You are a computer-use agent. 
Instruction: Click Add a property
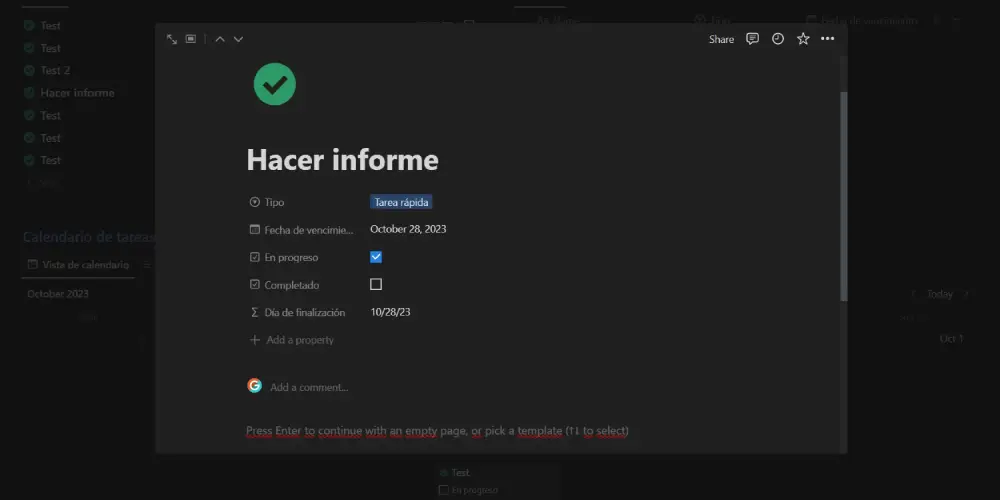coord(299,340)
